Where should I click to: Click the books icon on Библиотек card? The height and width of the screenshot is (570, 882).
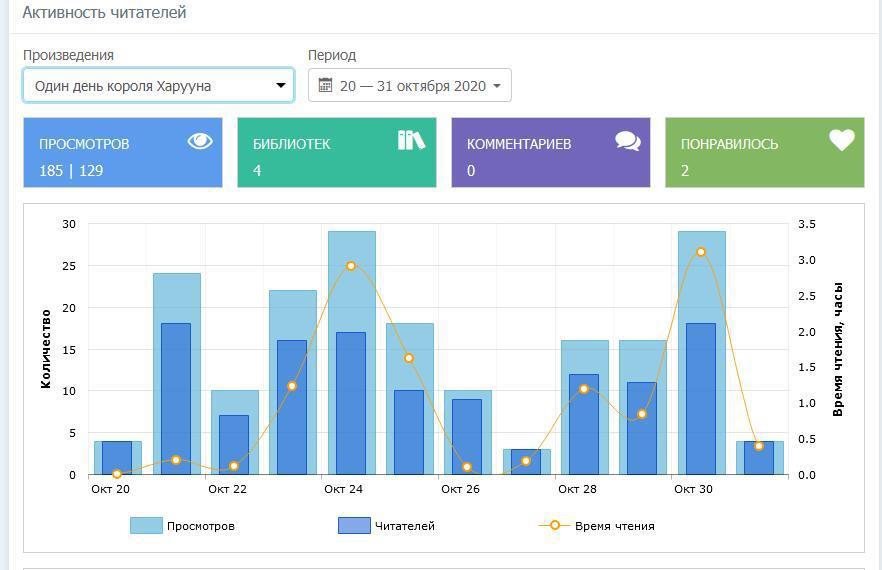pos(411,140)
